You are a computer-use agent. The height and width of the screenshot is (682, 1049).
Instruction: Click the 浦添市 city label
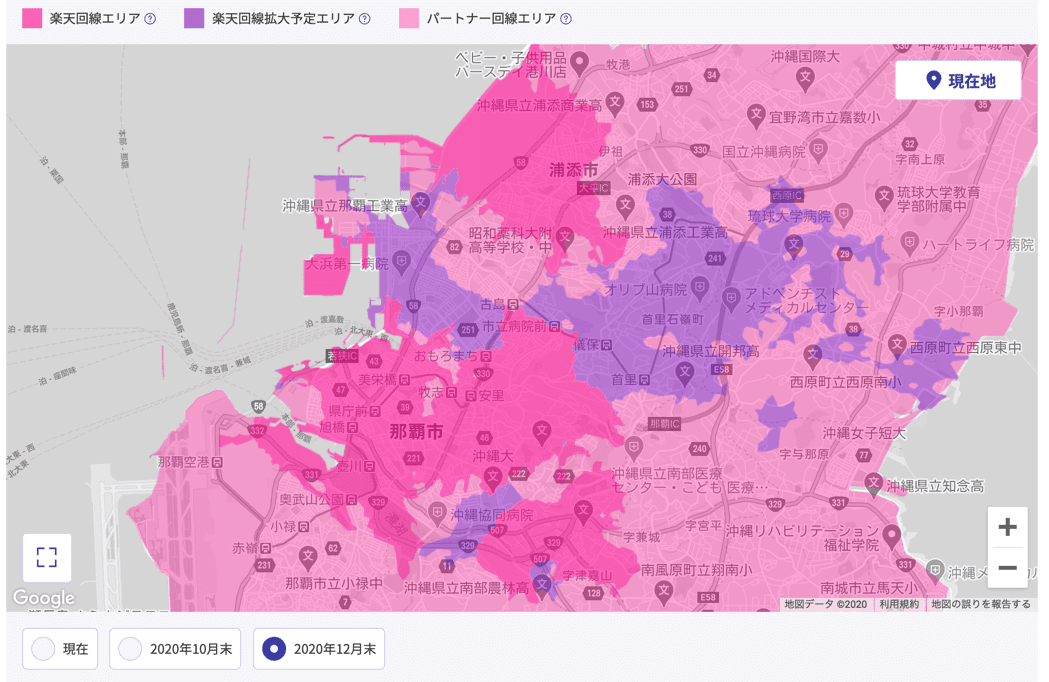[574, 170]
